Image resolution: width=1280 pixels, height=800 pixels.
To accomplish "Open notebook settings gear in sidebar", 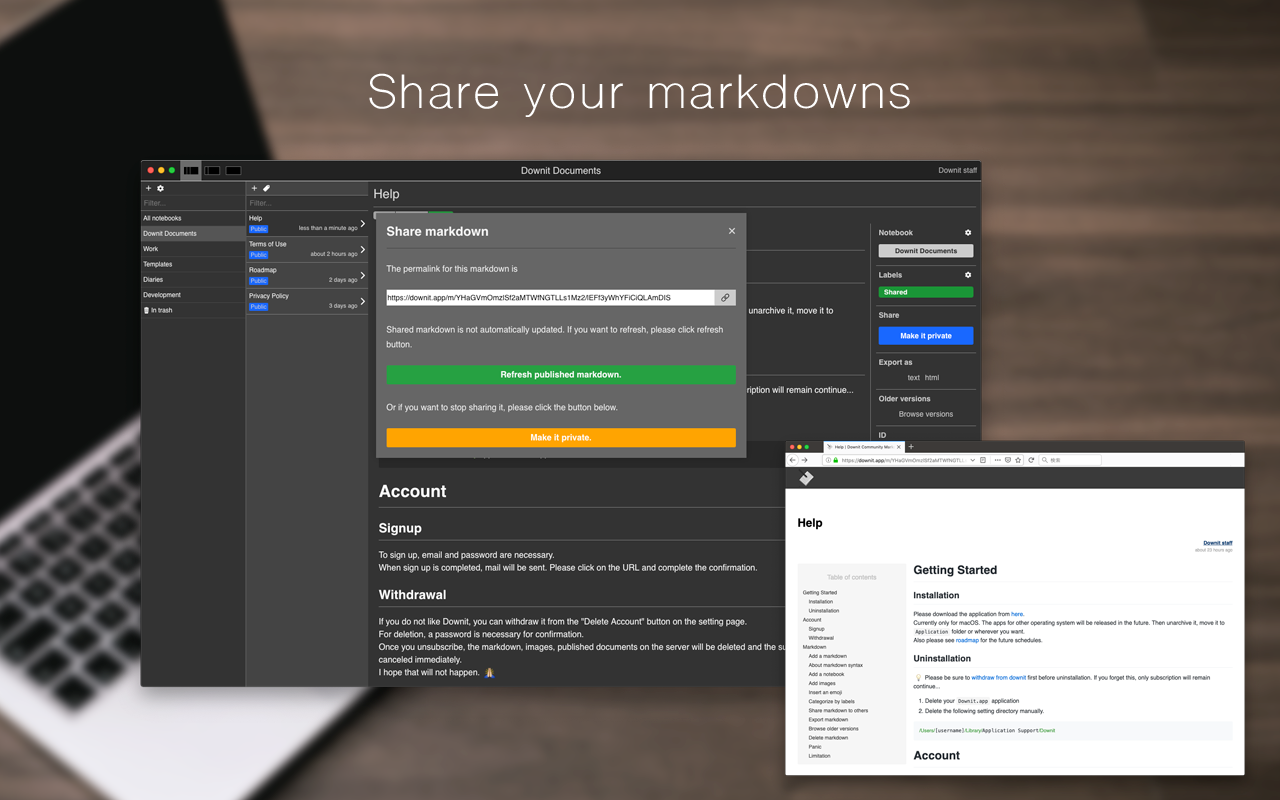I will 160,188.
